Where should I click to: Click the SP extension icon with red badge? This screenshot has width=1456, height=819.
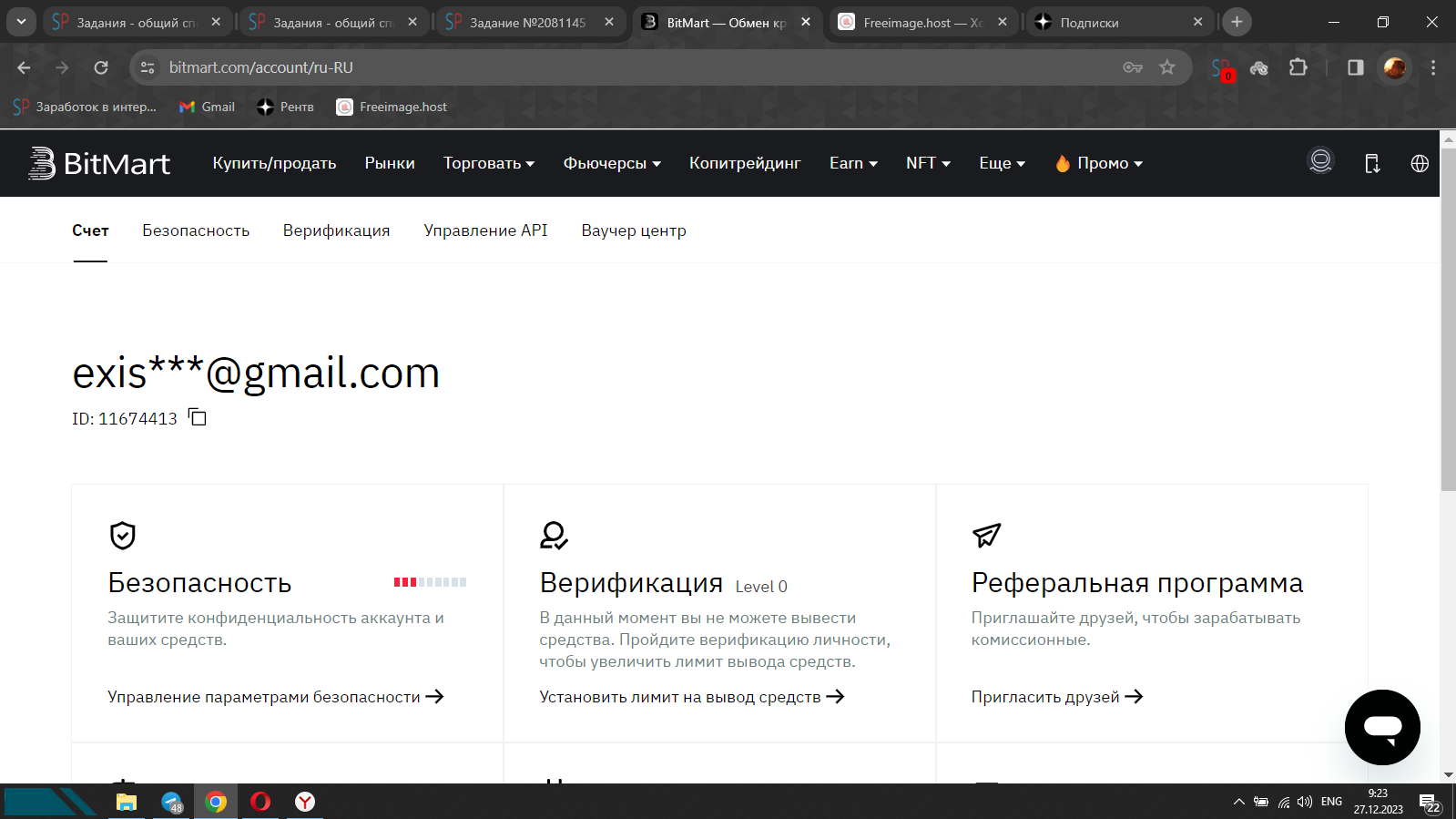[1222, 68]
